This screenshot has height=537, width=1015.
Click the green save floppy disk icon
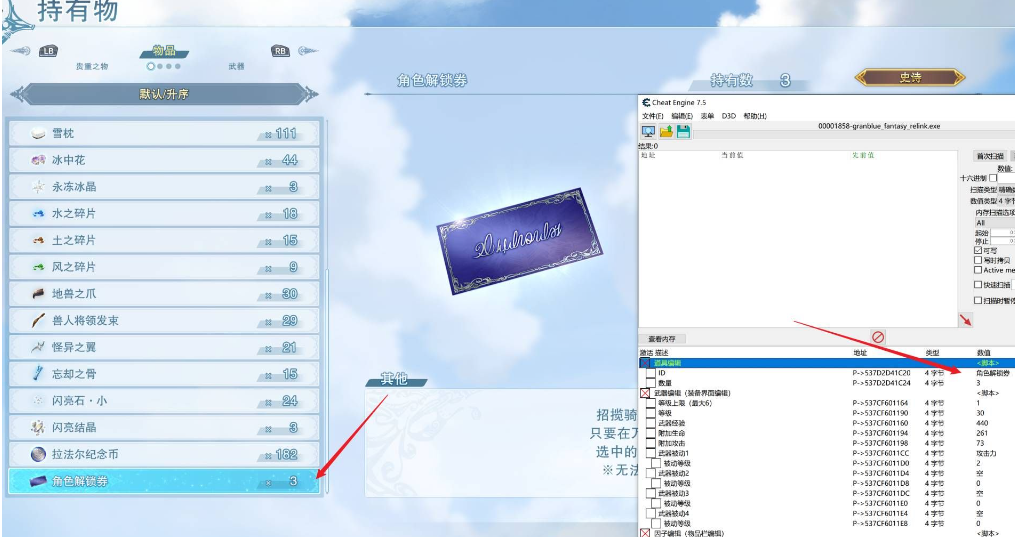tap(682, 132)
